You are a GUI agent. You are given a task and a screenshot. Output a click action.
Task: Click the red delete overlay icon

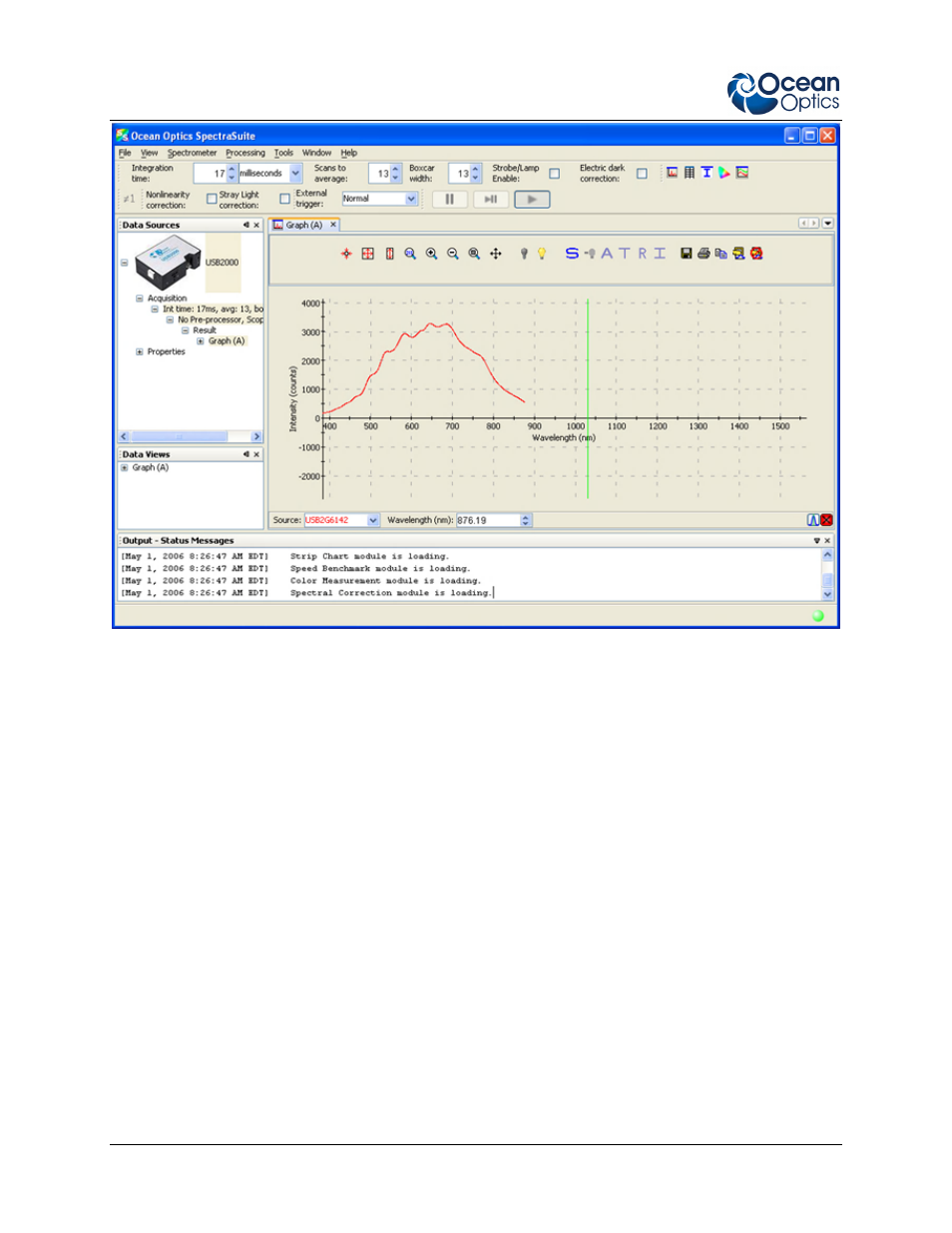[x=756, y=254]
